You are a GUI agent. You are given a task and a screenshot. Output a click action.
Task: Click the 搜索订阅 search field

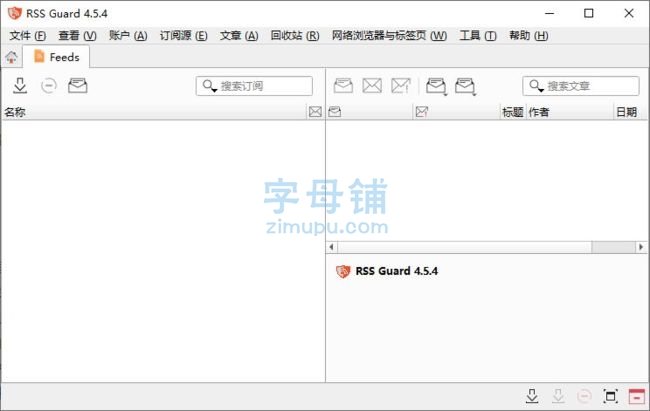click(x=254, y=86)
